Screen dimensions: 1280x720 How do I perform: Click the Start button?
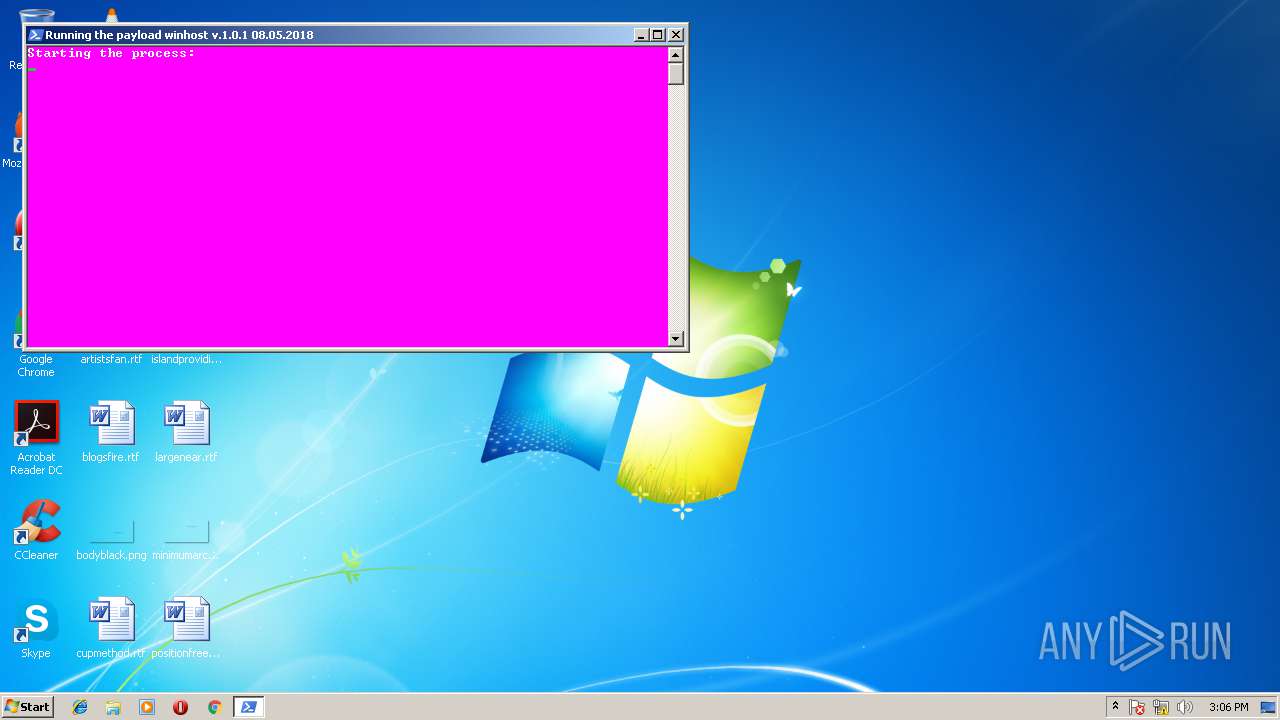coord(27,707)
